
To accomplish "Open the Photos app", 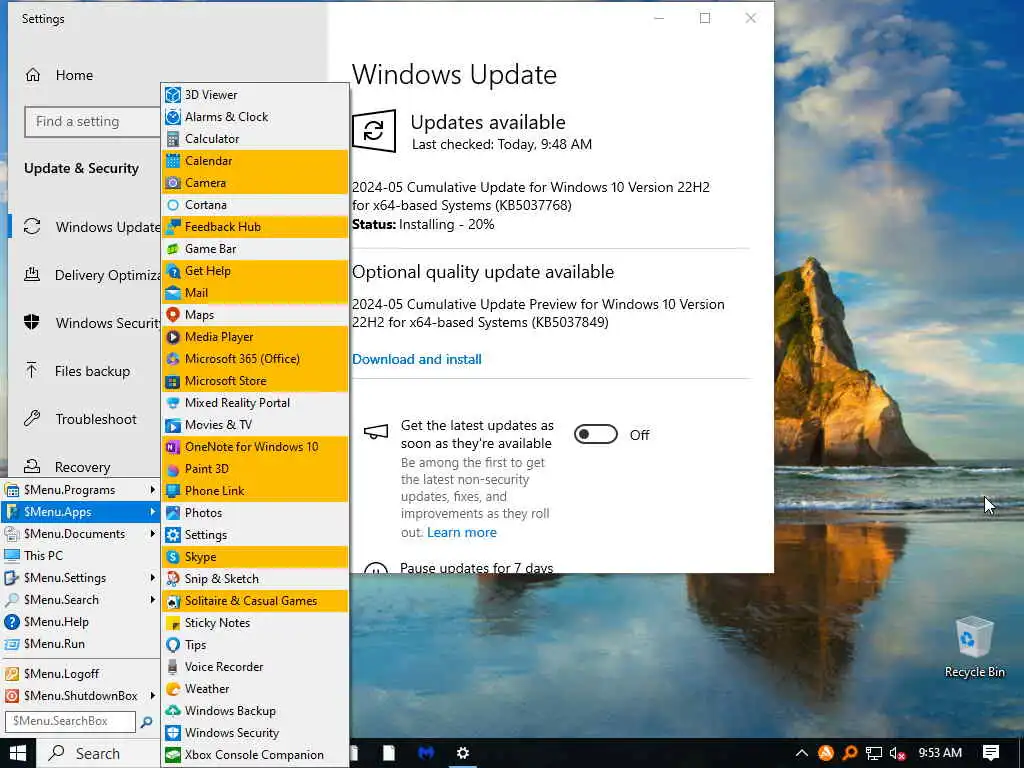I will [255, 513].
